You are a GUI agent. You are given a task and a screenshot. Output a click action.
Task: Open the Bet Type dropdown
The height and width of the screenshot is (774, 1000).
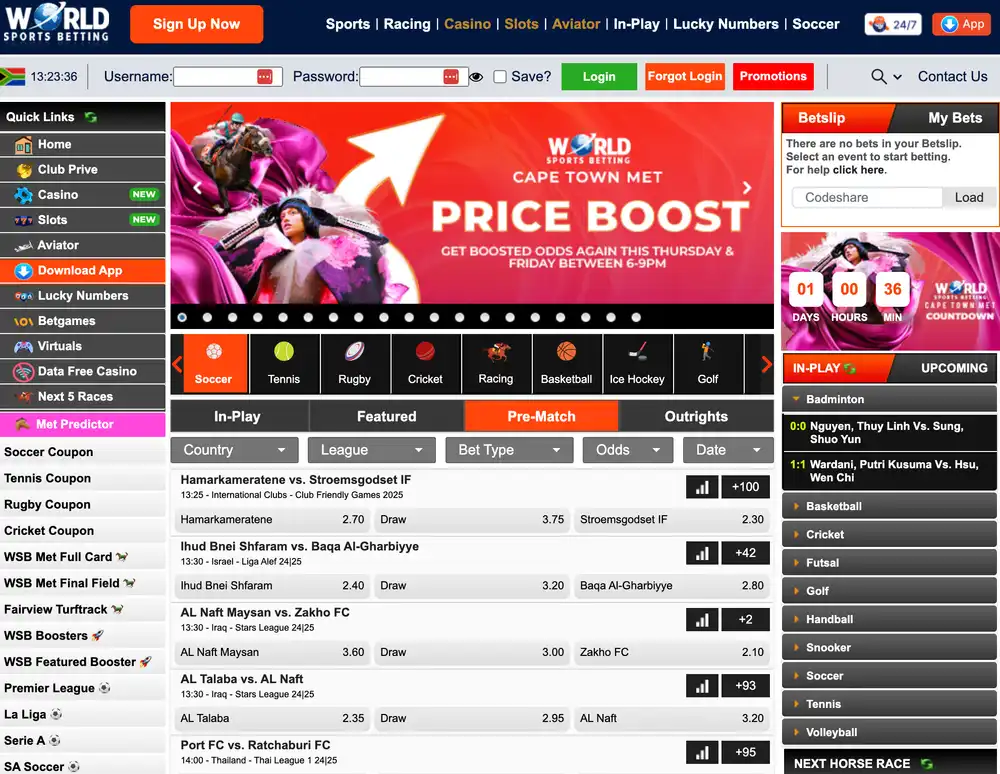tap(509, 450)
